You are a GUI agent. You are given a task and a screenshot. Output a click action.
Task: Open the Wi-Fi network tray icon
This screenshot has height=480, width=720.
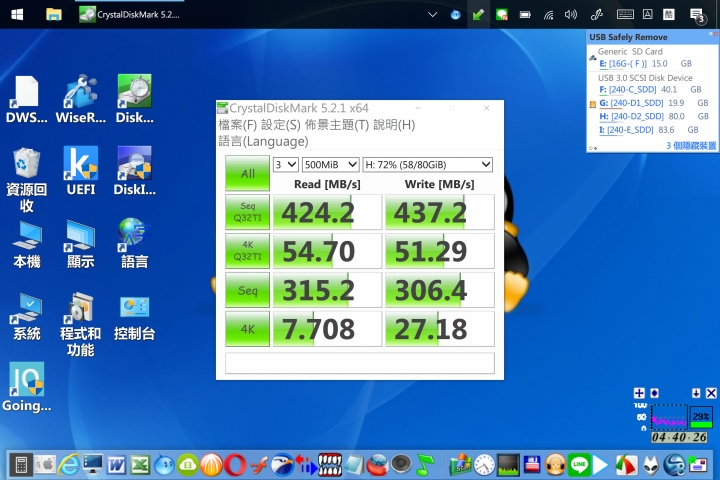pyautogui.click(x=548, y=15)
